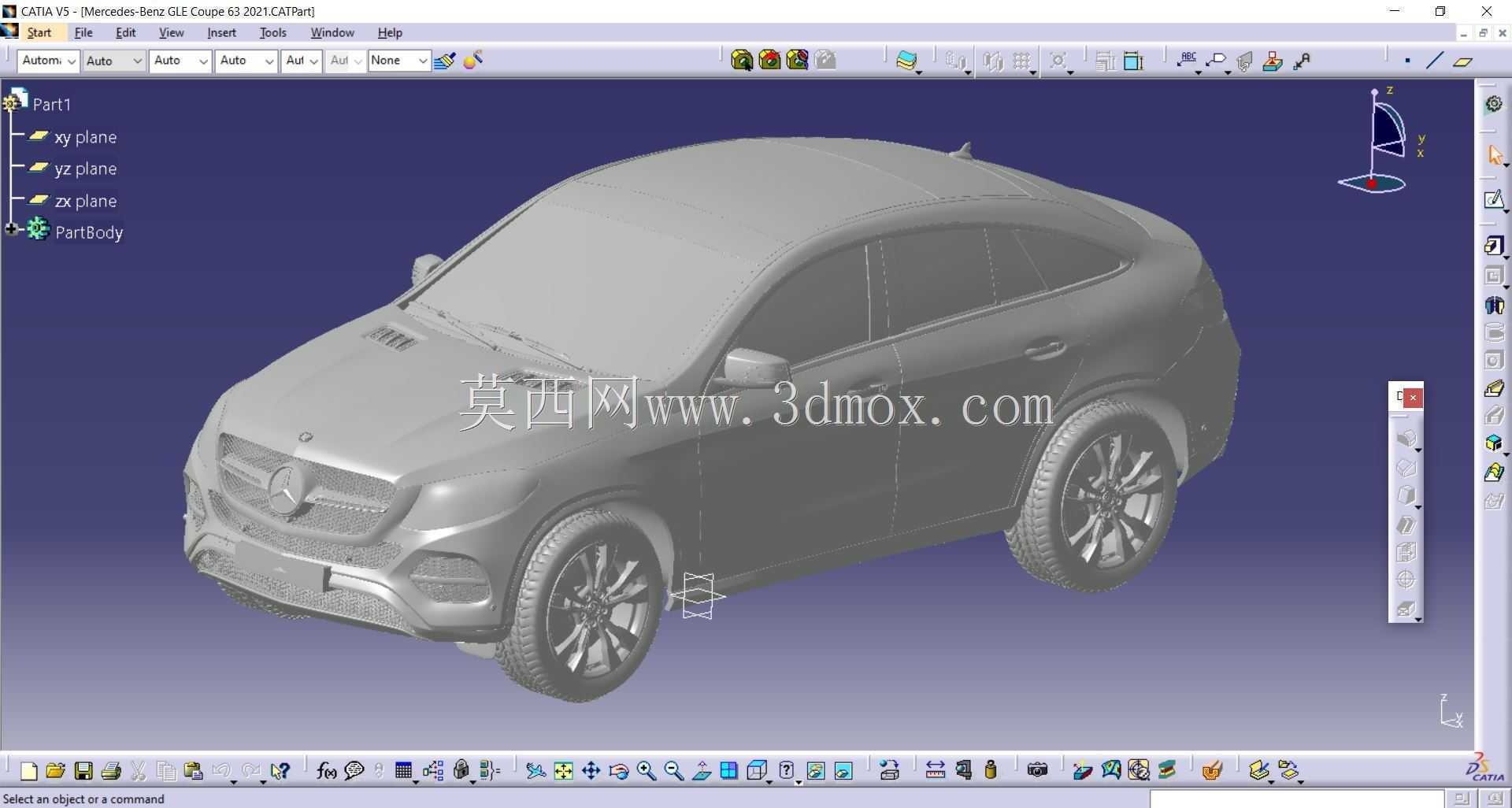Select the yz plane in the tree
Image resolution: width=1512 pixels, height=808 pixels.
coord(85,169)
